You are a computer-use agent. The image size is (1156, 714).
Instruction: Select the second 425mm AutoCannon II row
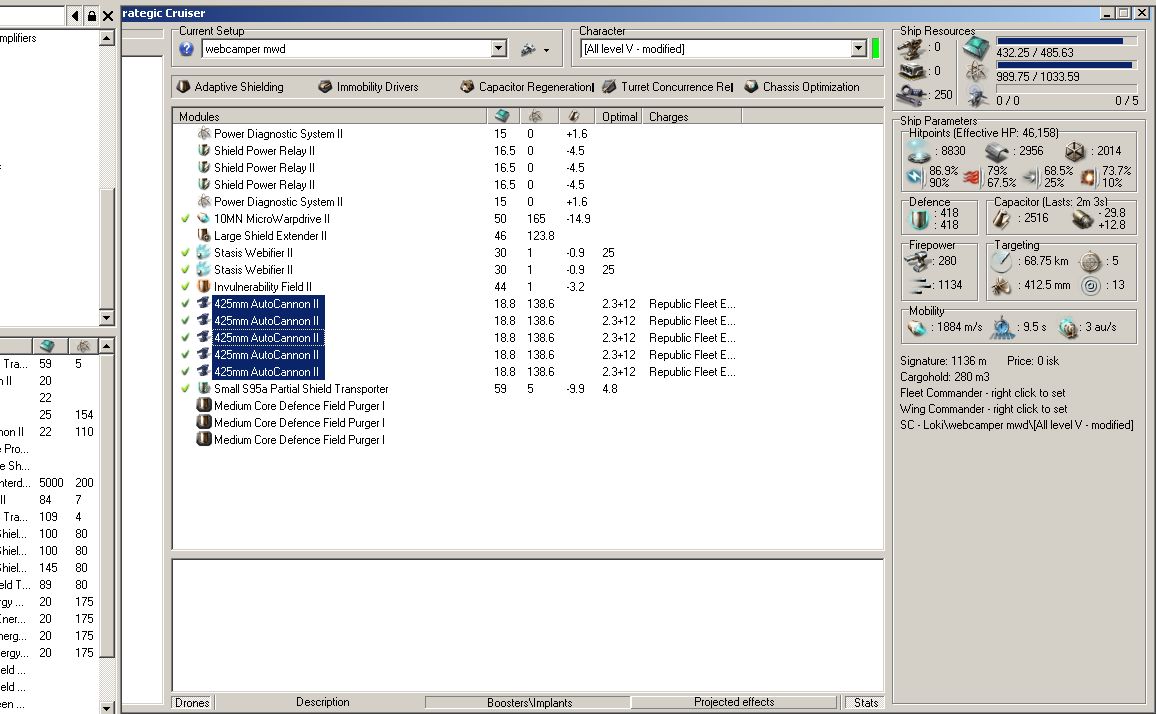pyautogui.click(x=267, y=321)
